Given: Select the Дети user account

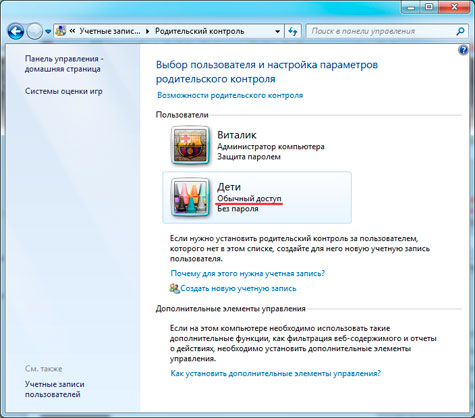Looking at the screenshot, I should (257, 197).
